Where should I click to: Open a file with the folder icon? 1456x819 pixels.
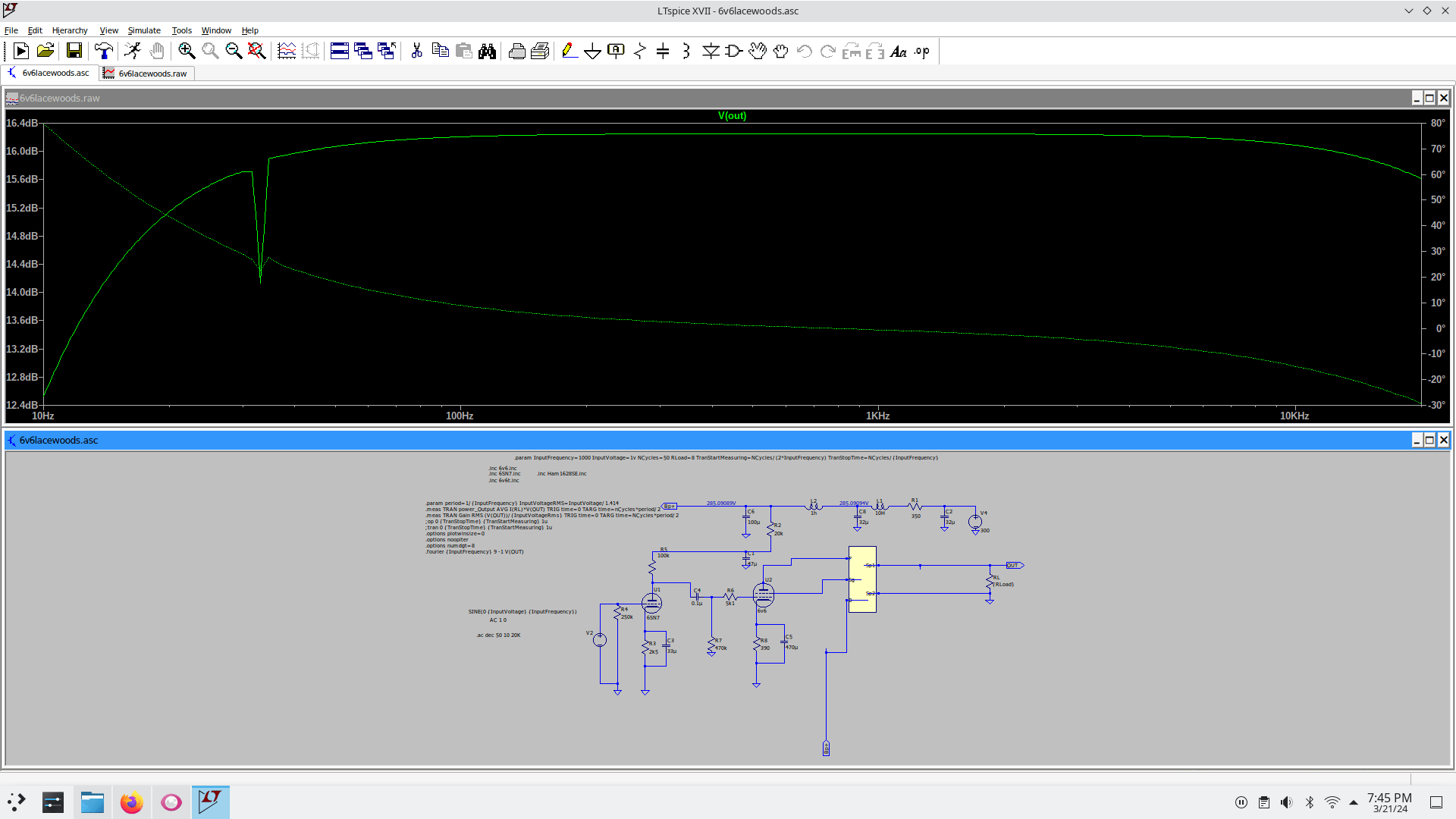[45, 51]
